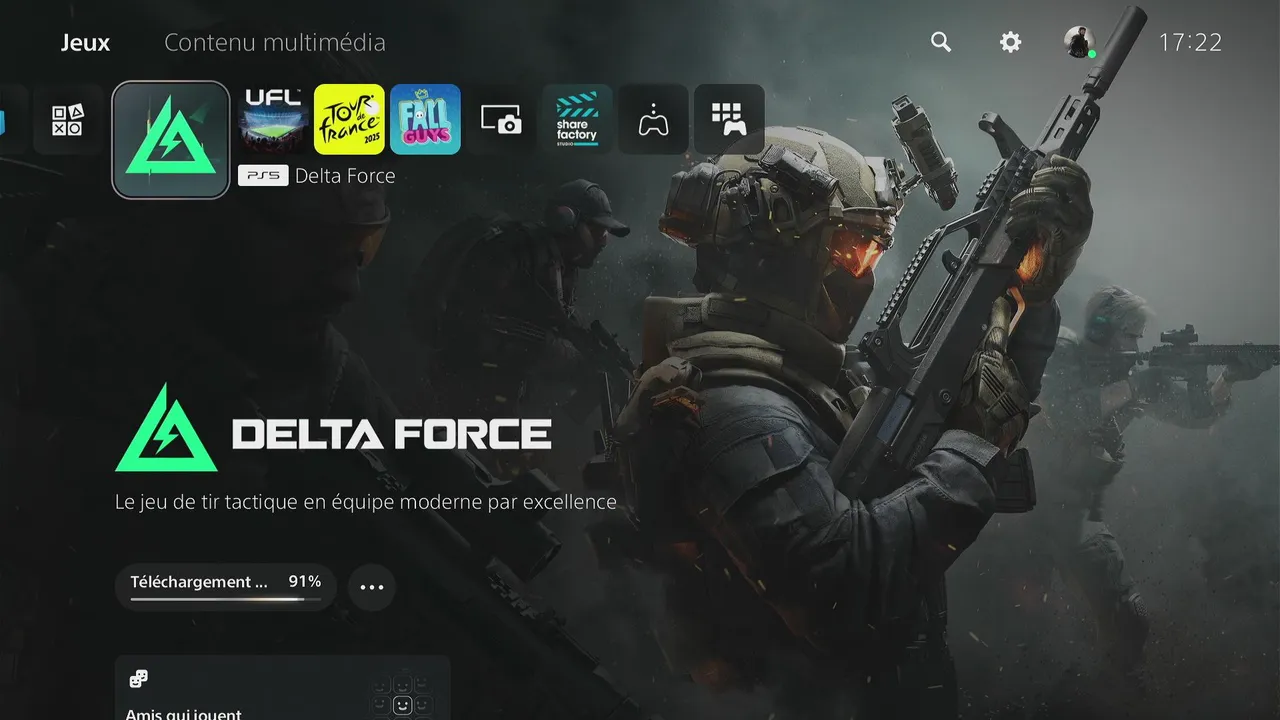This screenshot has height=720, width=1280.
Task: Switch to the Jeux tab
Action: click(85, 43)
